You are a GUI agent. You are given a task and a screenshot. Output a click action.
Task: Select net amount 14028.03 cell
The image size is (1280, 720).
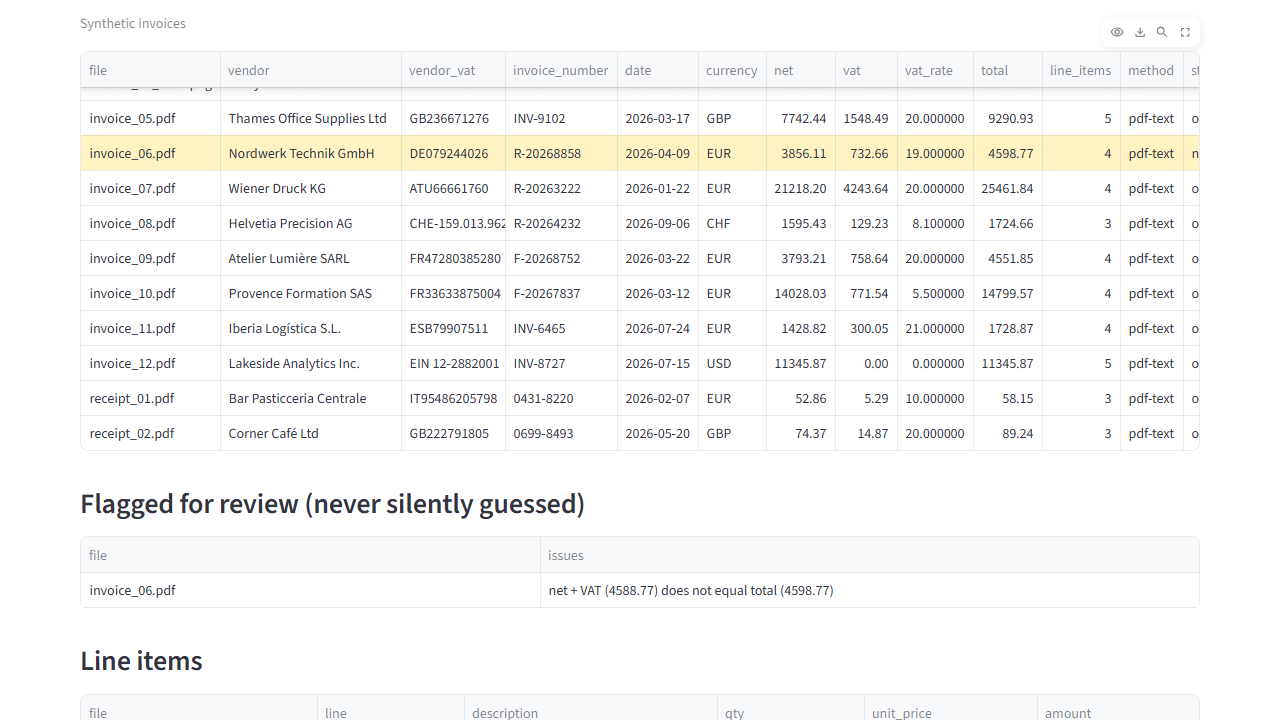(801, 293)
